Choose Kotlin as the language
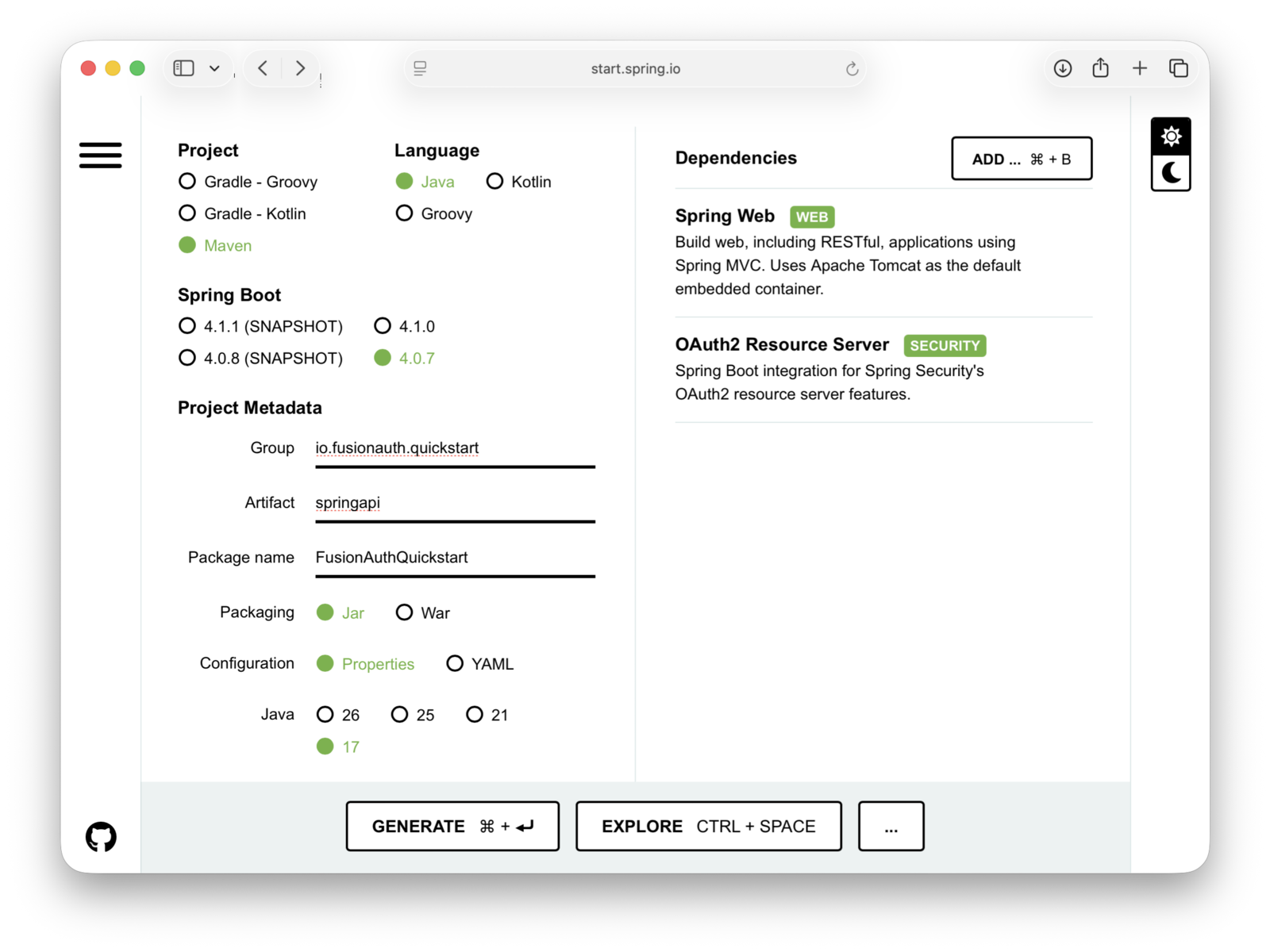Screen dimensions: 1270x952 pyautogui.click(x=519, y=182)
